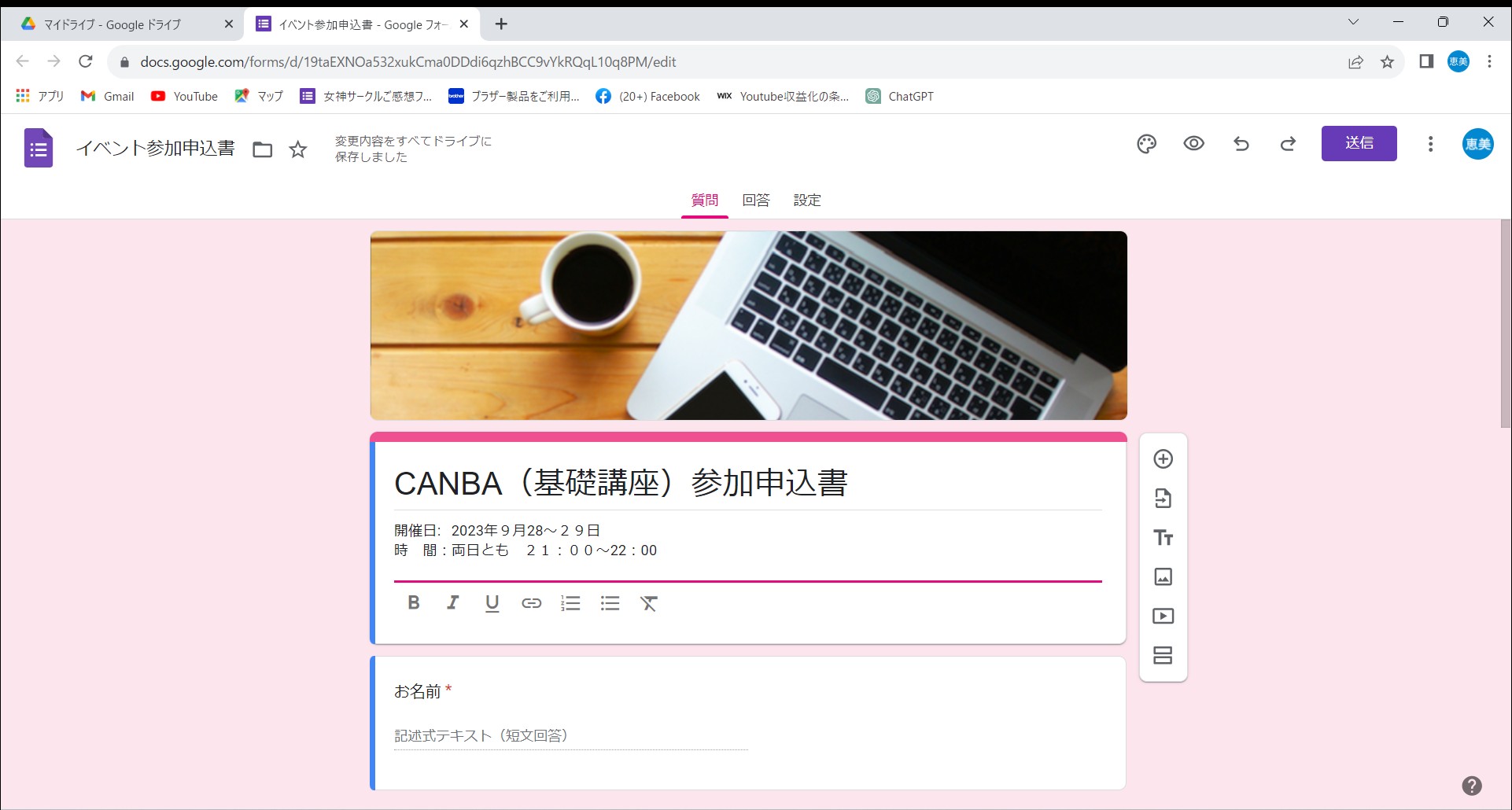Screen dimensions: 1512x810
Task: Expand the tab search dropdown
Action: pyautogui.click(x=1353, y=22)
